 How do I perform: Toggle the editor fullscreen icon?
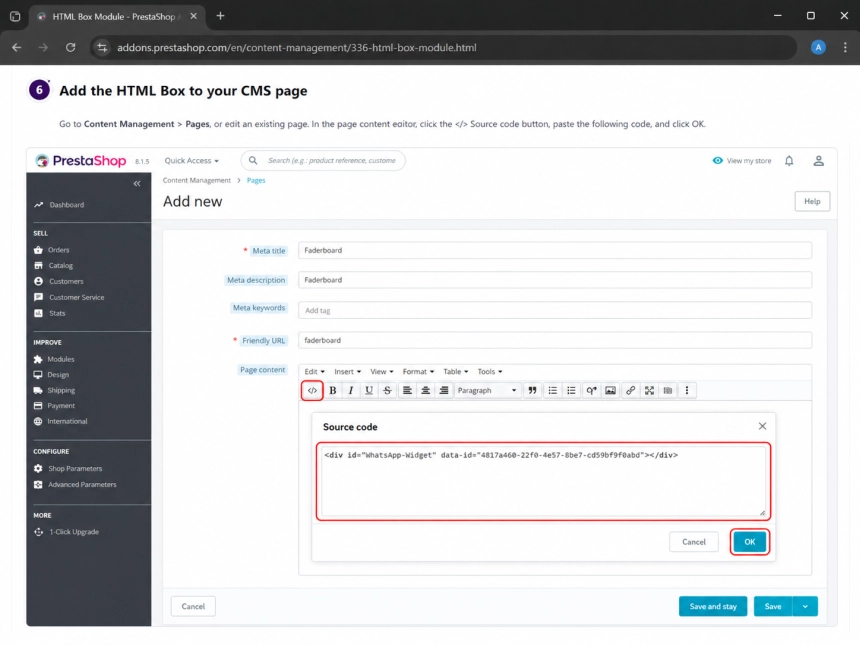(x=649, y=391)
